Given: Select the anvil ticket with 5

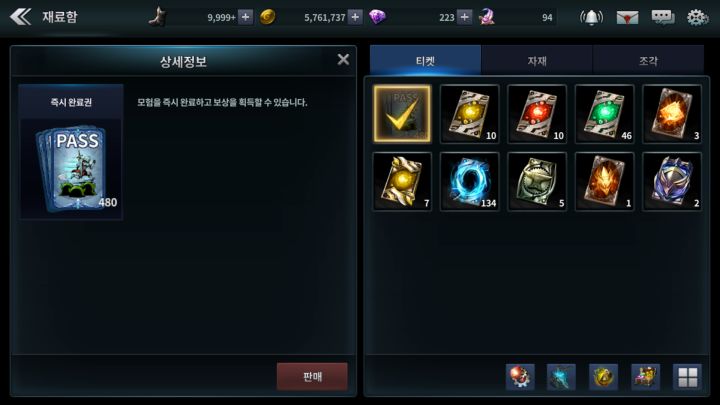Looking at the screenshot, I should click(x=537, y=181).
